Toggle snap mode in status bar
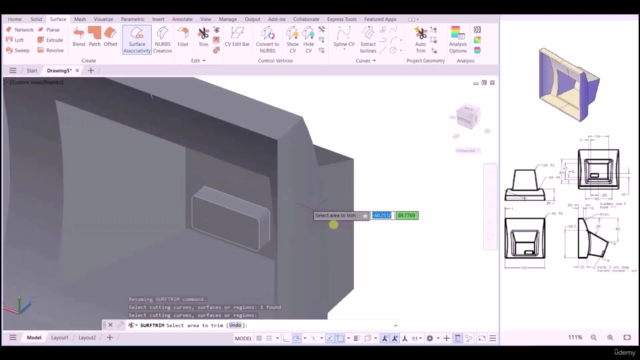Viewport: 640px width, 360px height. click(x=269, y=338)
